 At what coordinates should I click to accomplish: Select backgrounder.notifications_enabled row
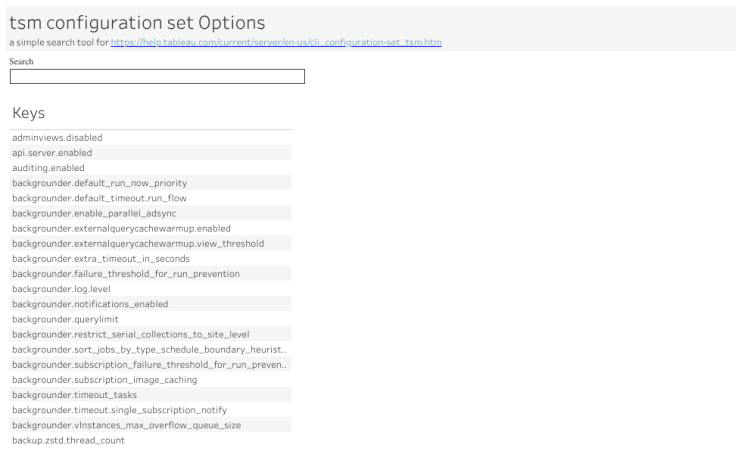click(90, 304)
